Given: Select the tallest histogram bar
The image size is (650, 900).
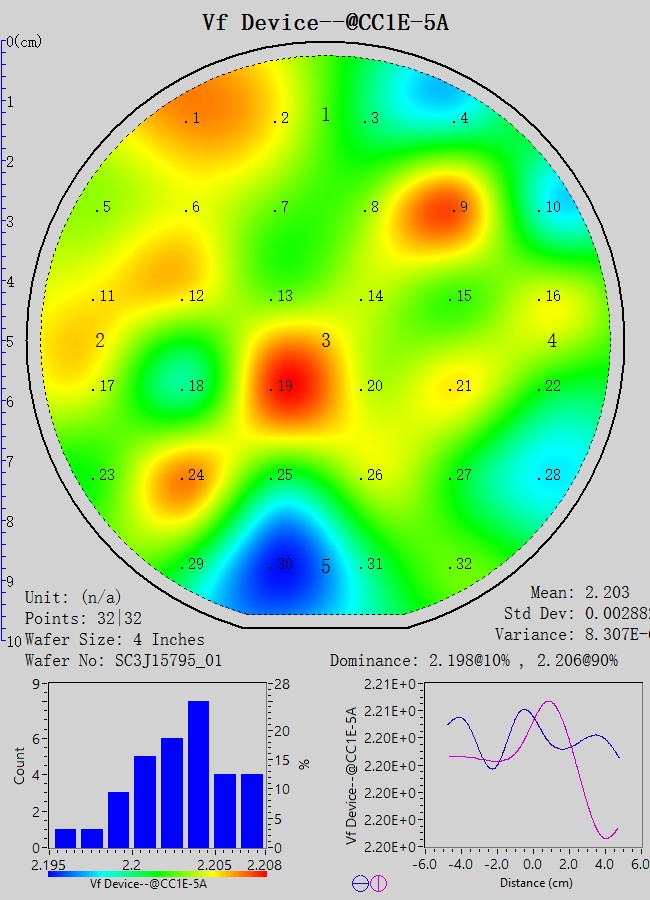Looking at the screenshot, I should [198, 773].
